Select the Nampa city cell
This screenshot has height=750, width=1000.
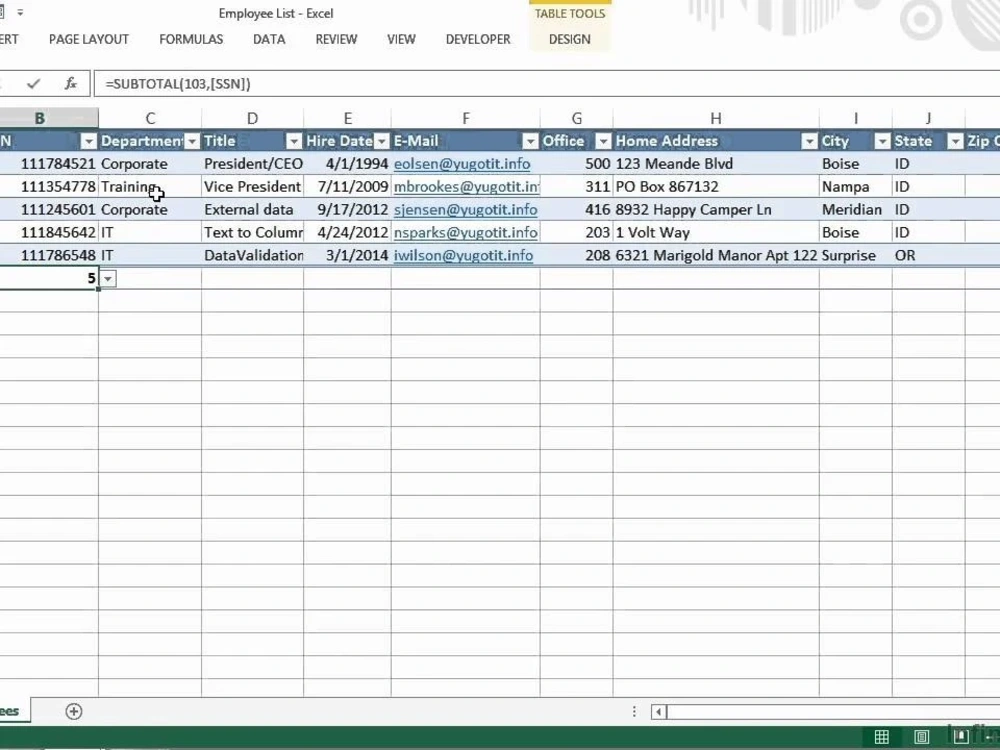(856, 187)
